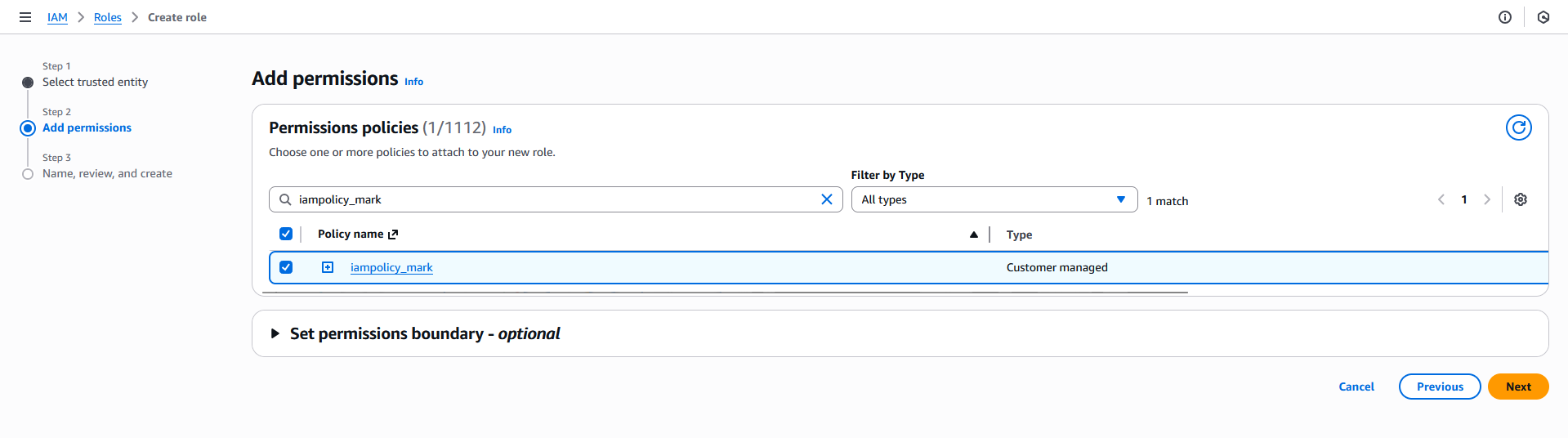The height and width of the screenshot is (438, 1568).
Task: Click the Select trusted entity step label
Action: tap(95, 82)
